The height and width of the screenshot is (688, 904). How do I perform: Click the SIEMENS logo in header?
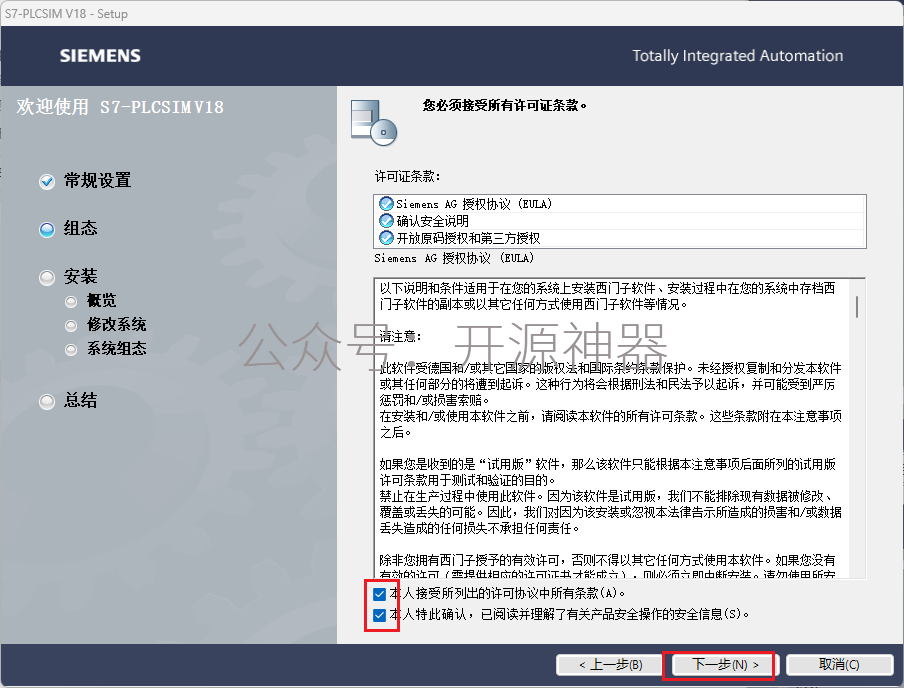(x=100, y=56)
